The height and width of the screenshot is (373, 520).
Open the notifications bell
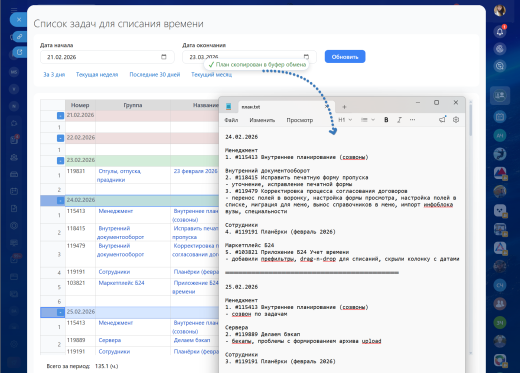(x=500, y=31)
